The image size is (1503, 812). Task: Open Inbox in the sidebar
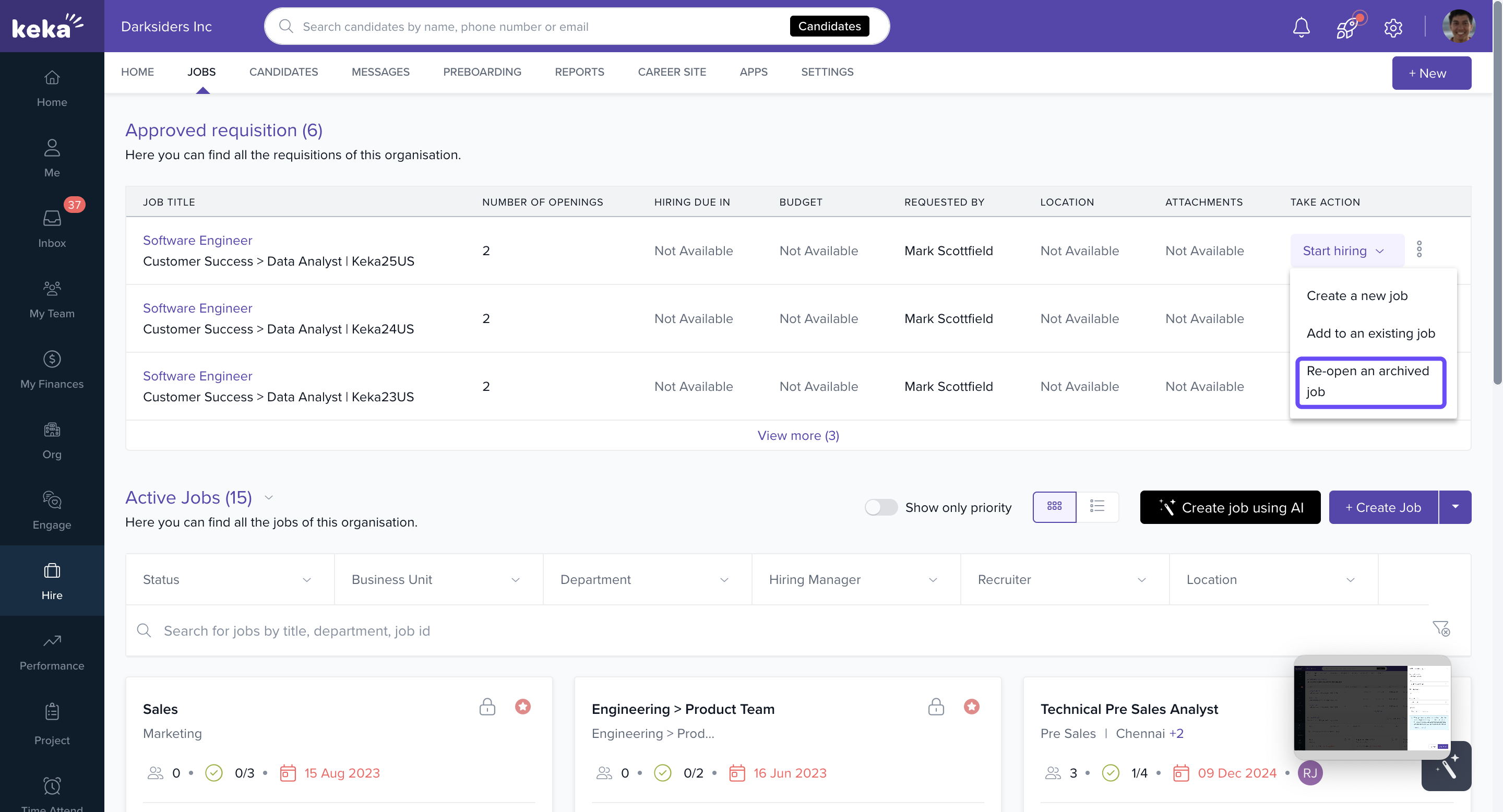click(52, 229)
